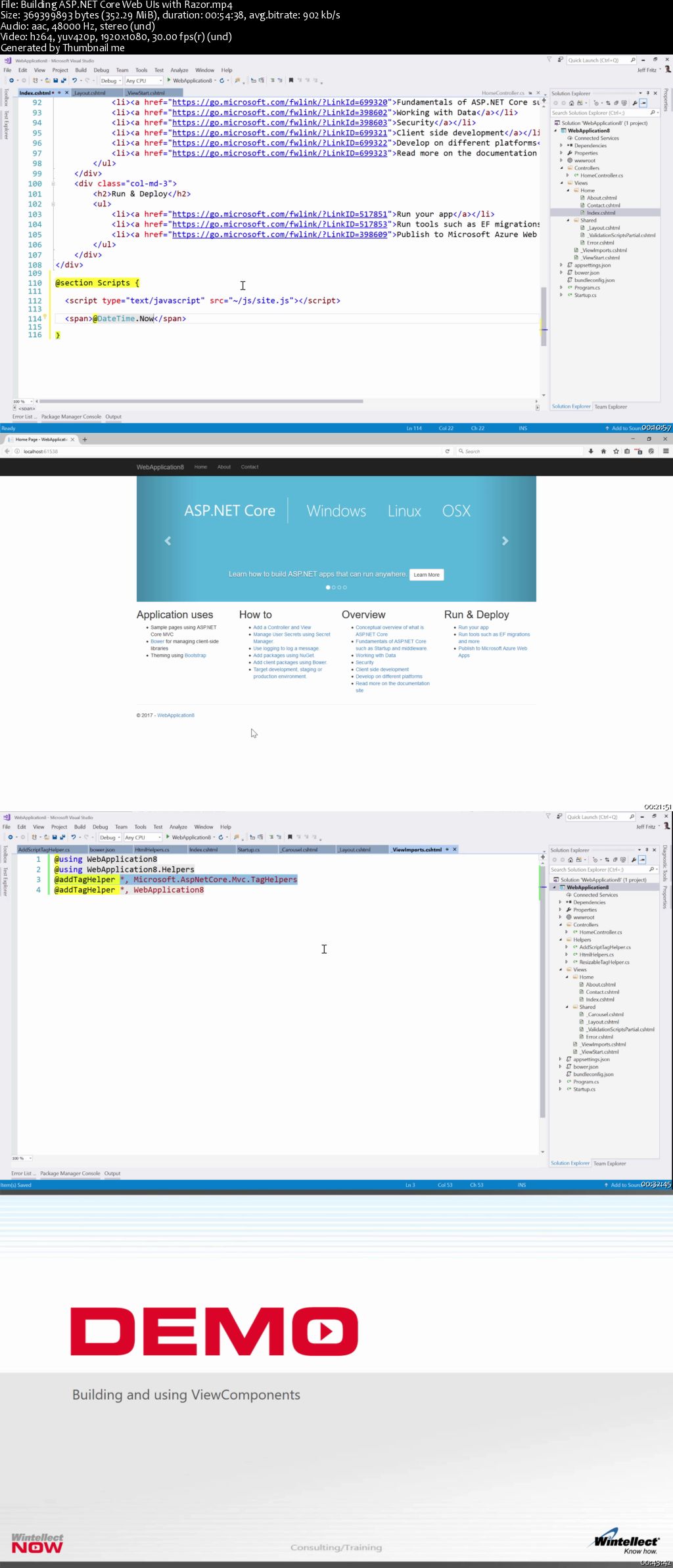The height and width of the screenshot is (1568, 673).
Task: Open Package Manager Console tab, top Visual Studio window
Action: pos(71,416)
